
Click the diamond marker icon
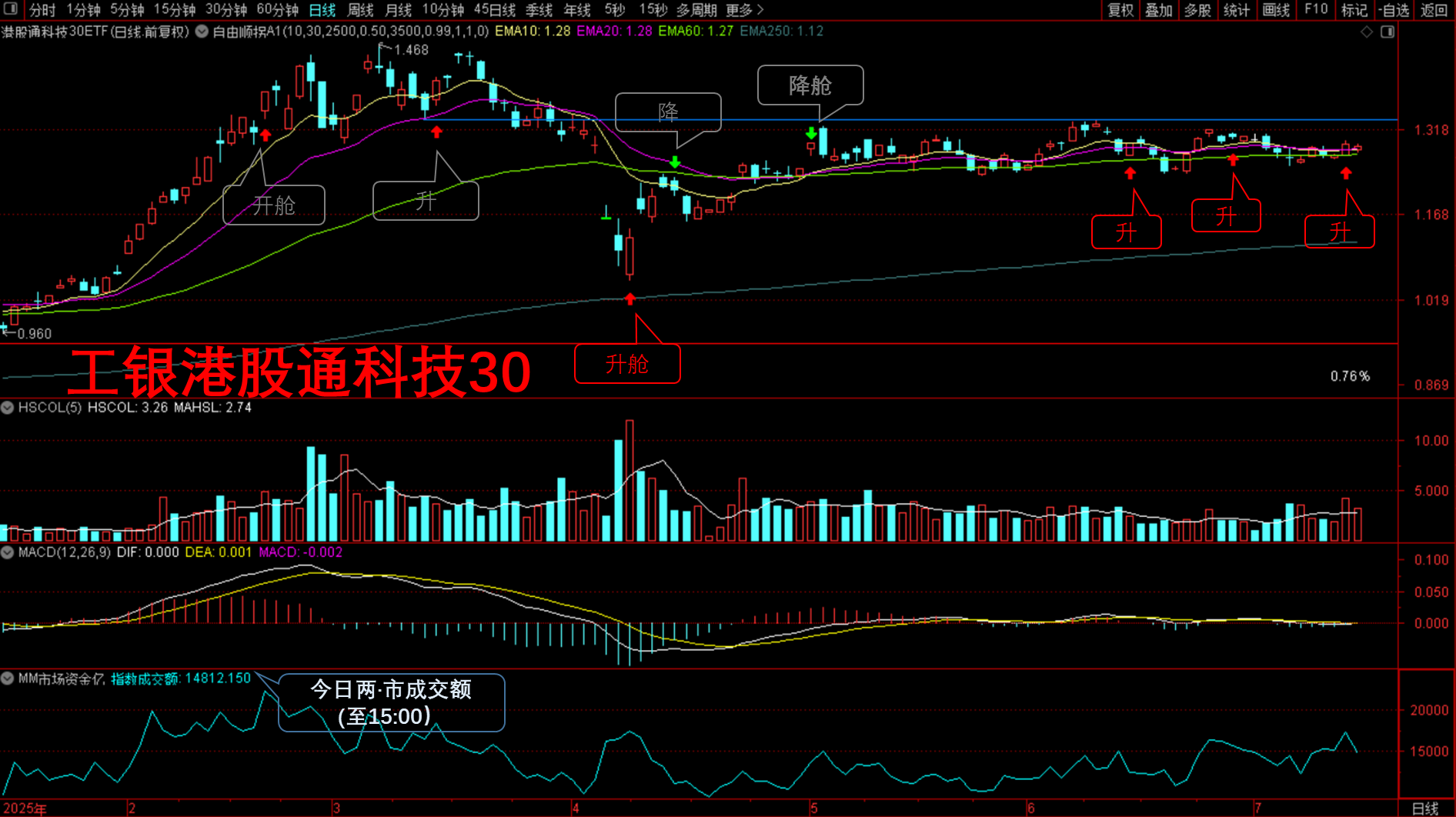1367,32
